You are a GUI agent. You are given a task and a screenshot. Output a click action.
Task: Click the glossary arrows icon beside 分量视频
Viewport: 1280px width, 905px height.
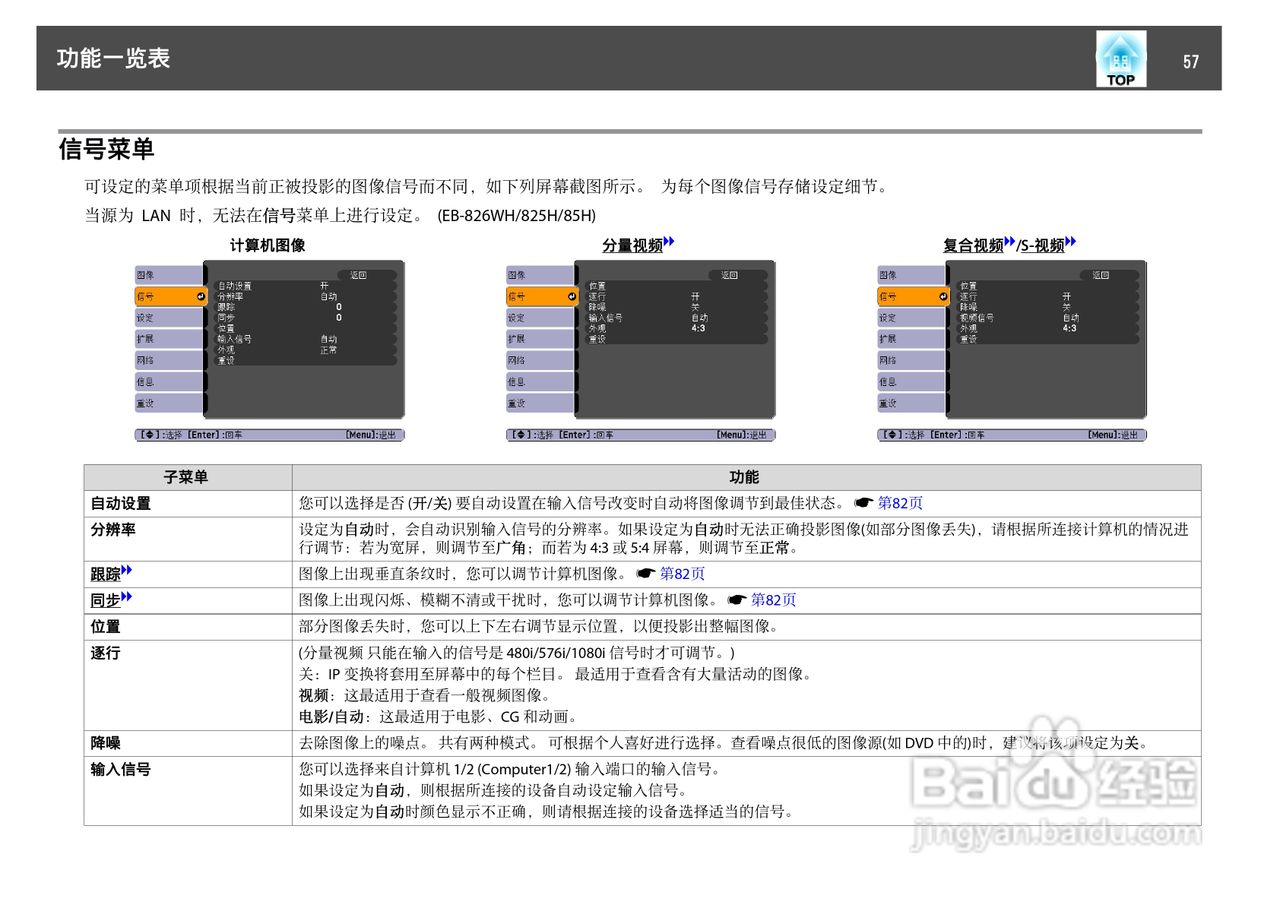(669, 242)
